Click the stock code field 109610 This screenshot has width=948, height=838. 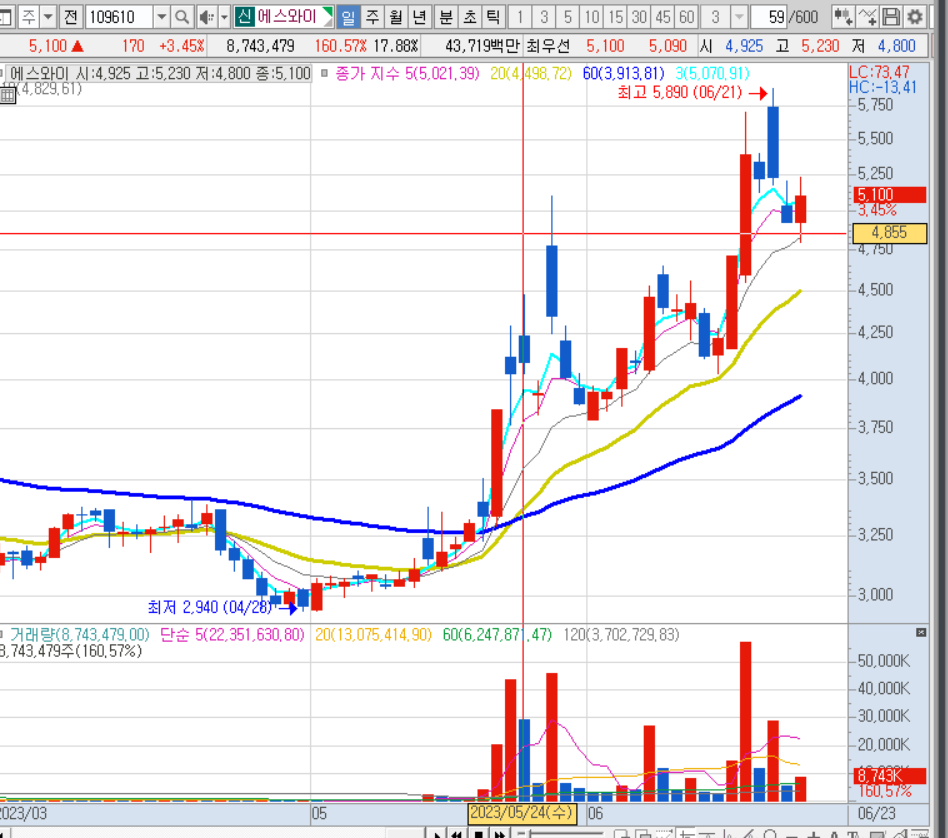point(119,17)
